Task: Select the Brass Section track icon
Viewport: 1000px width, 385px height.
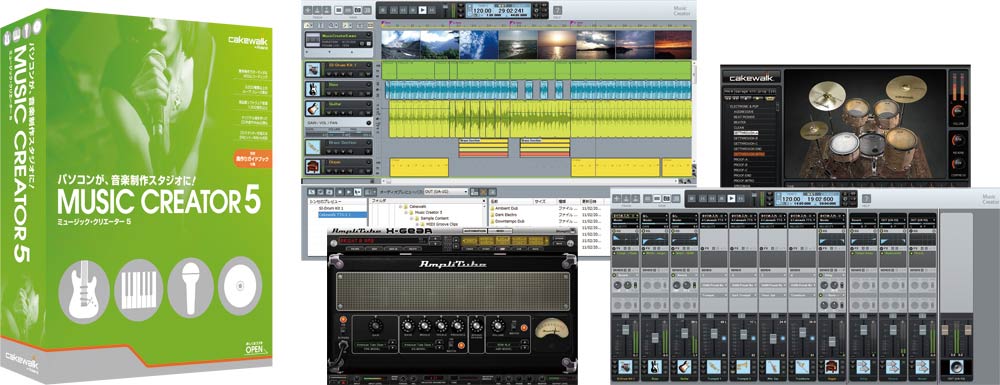Action: (x=312, y=147)
